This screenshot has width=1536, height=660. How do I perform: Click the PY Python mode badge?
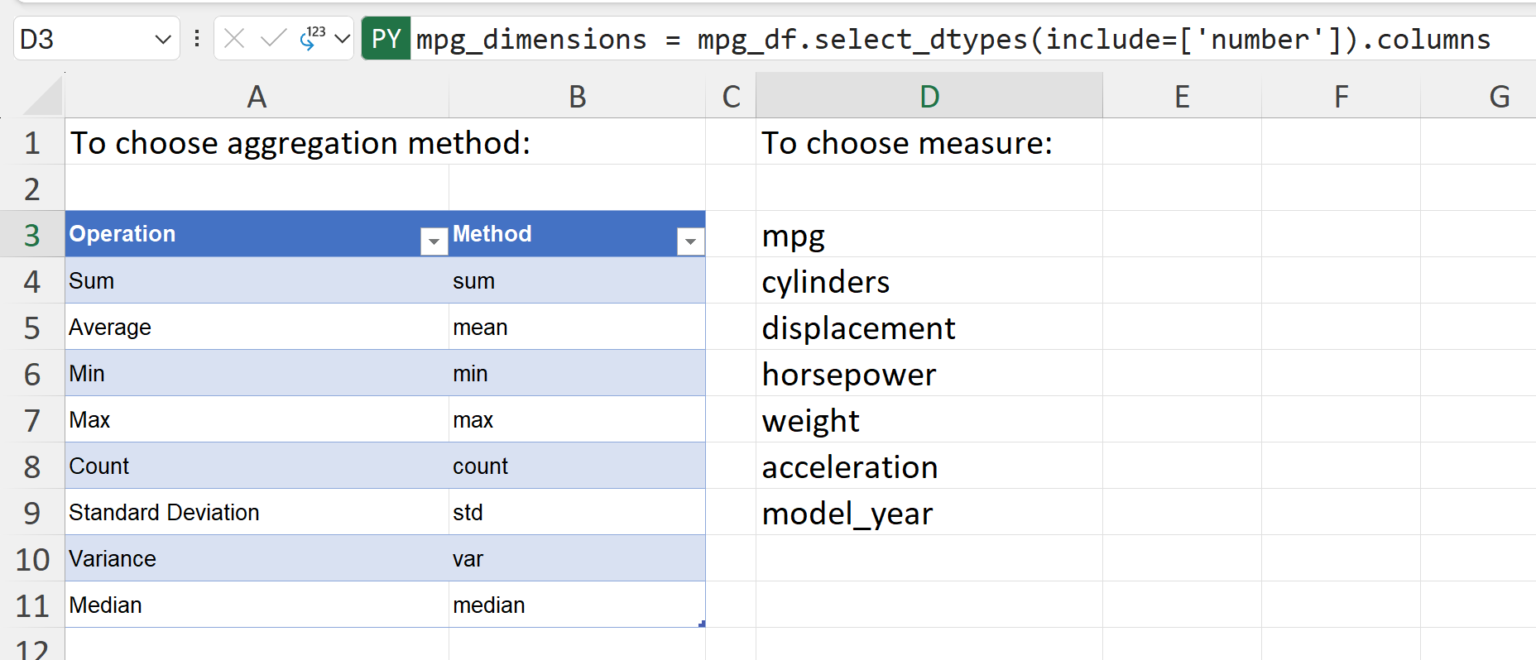coord(386,39)
